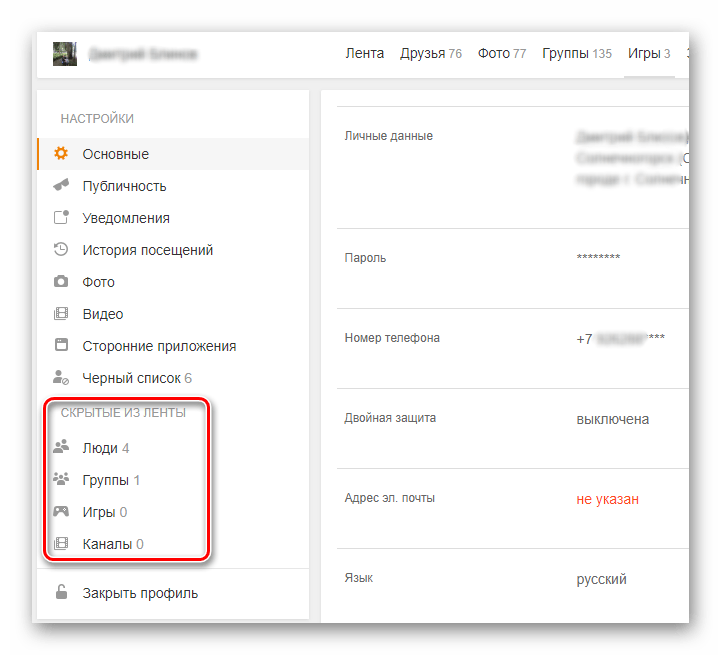This screenshot has width=721, height=655.
Task: Click the Сторонние приложения window icon
Action: click(x=61, y=345)
